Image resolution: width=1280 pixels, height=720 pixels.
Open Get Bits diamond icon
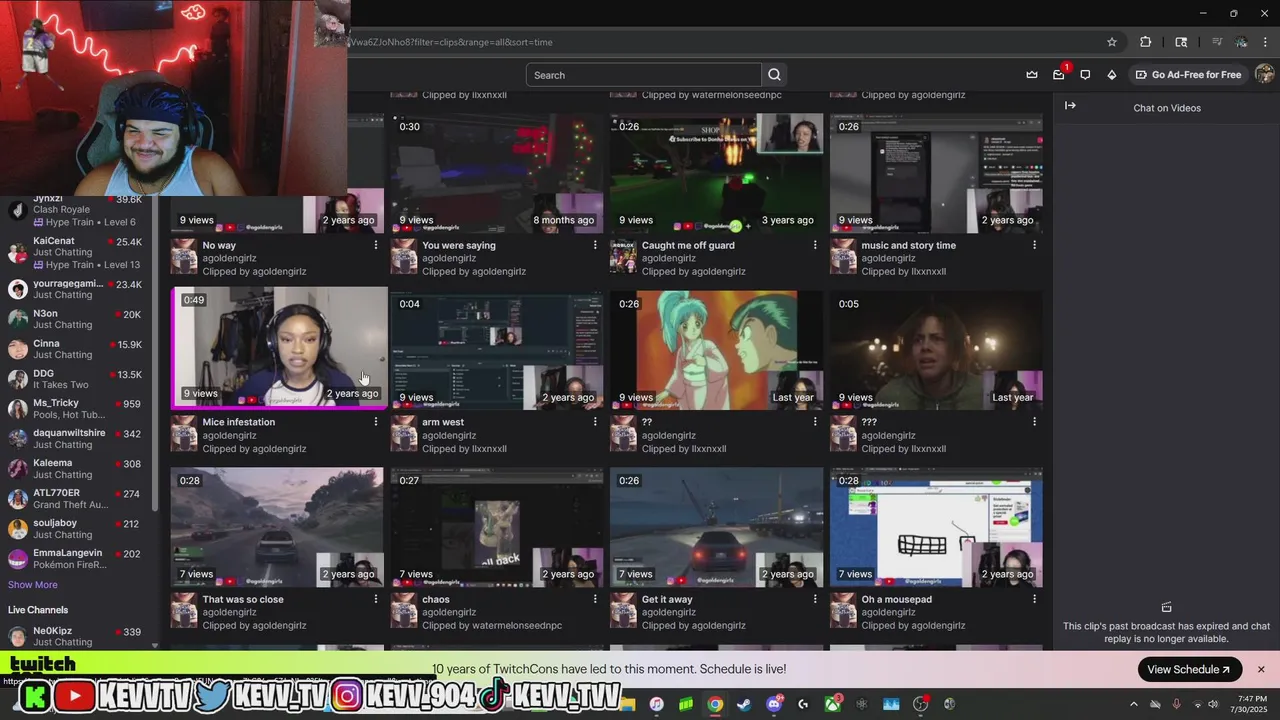tap(1112, 75)
